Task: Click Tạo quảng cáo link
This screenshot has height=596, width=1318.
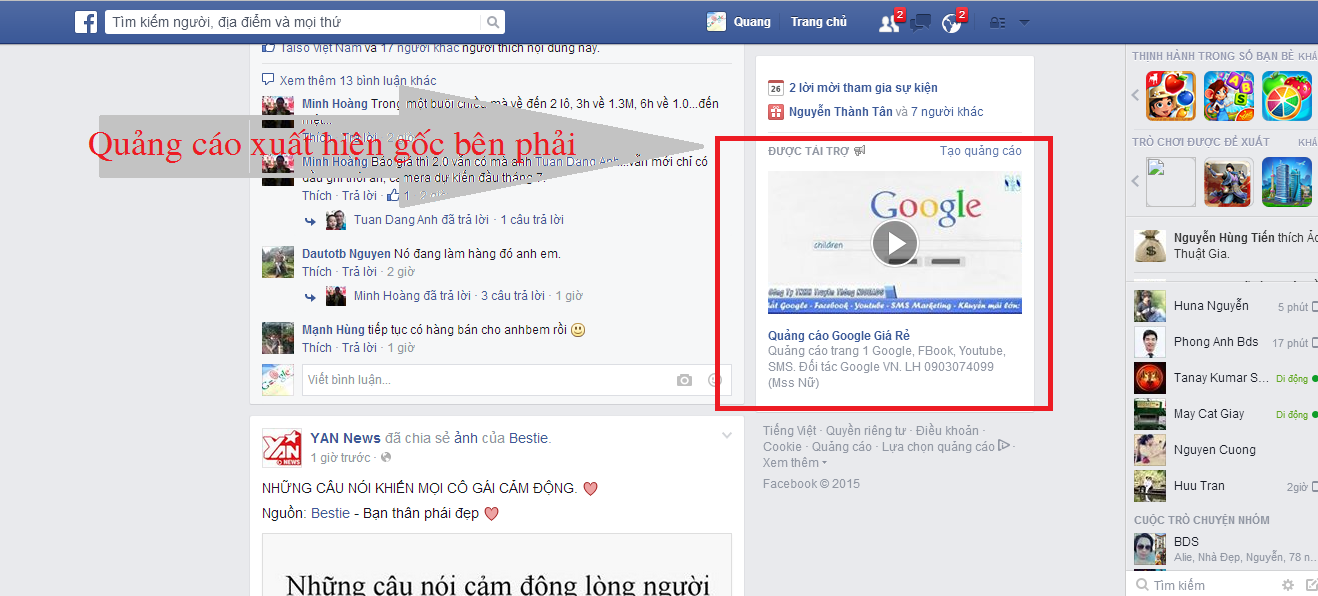Action: 981,151
